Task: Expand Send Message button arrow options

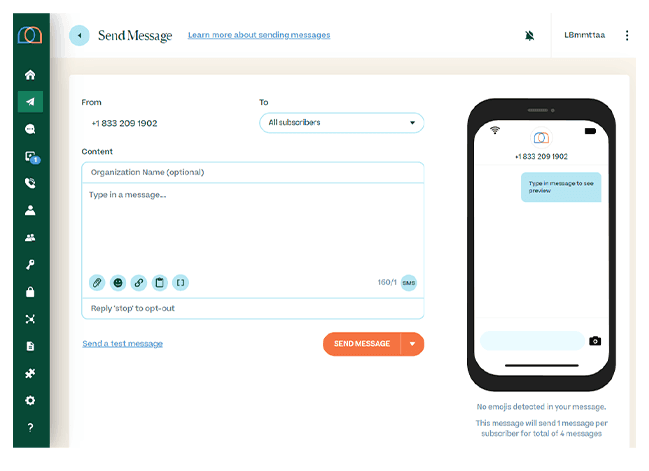Action: 413,344
